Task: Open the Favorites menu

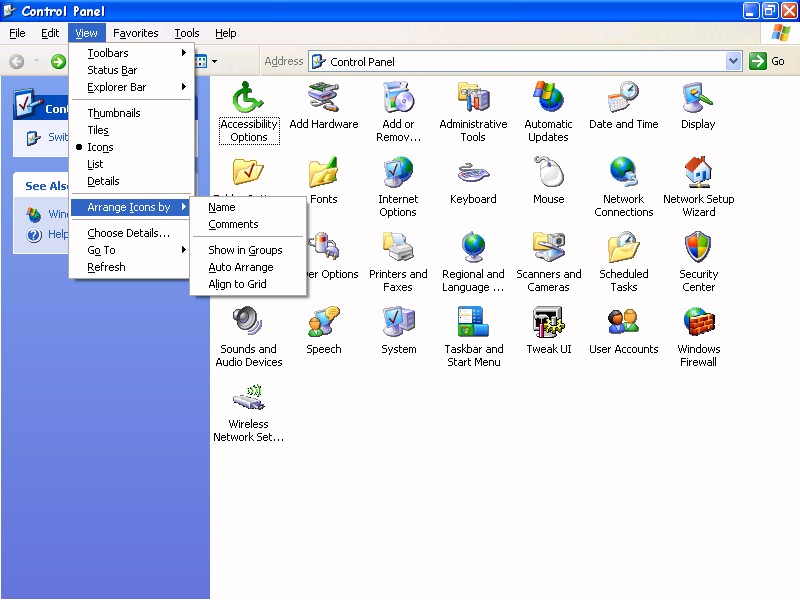Action: [136, 33]
